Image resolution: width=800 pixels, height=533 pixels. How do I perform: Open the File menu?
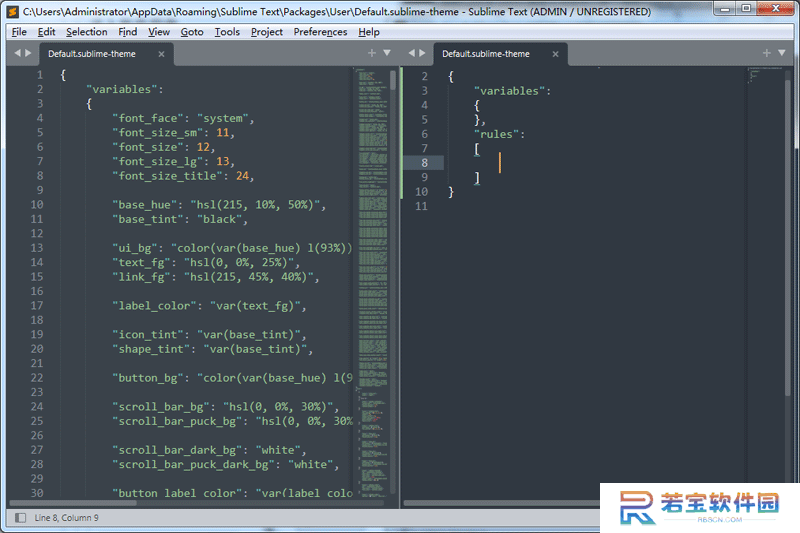[19, 32]
